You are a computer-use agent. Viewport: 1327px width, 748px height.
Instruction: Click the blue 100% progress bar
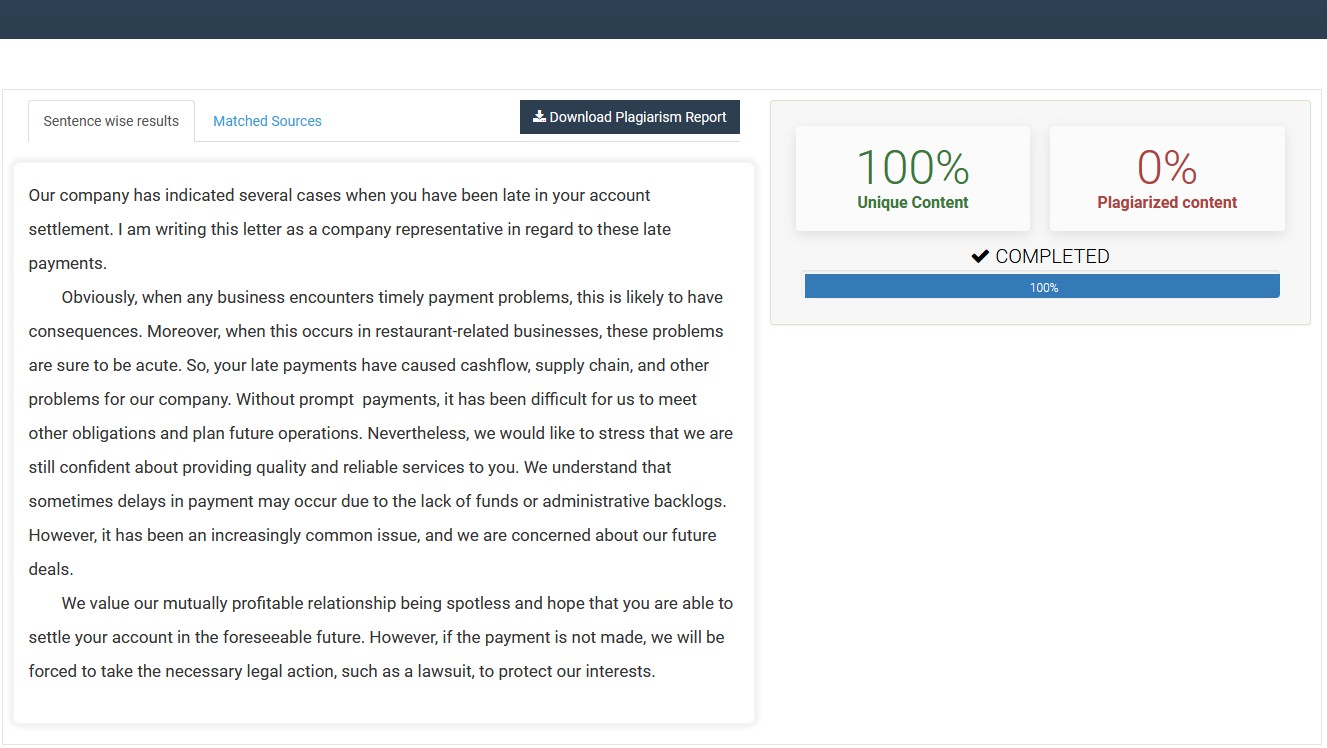tap(1042, 287)
